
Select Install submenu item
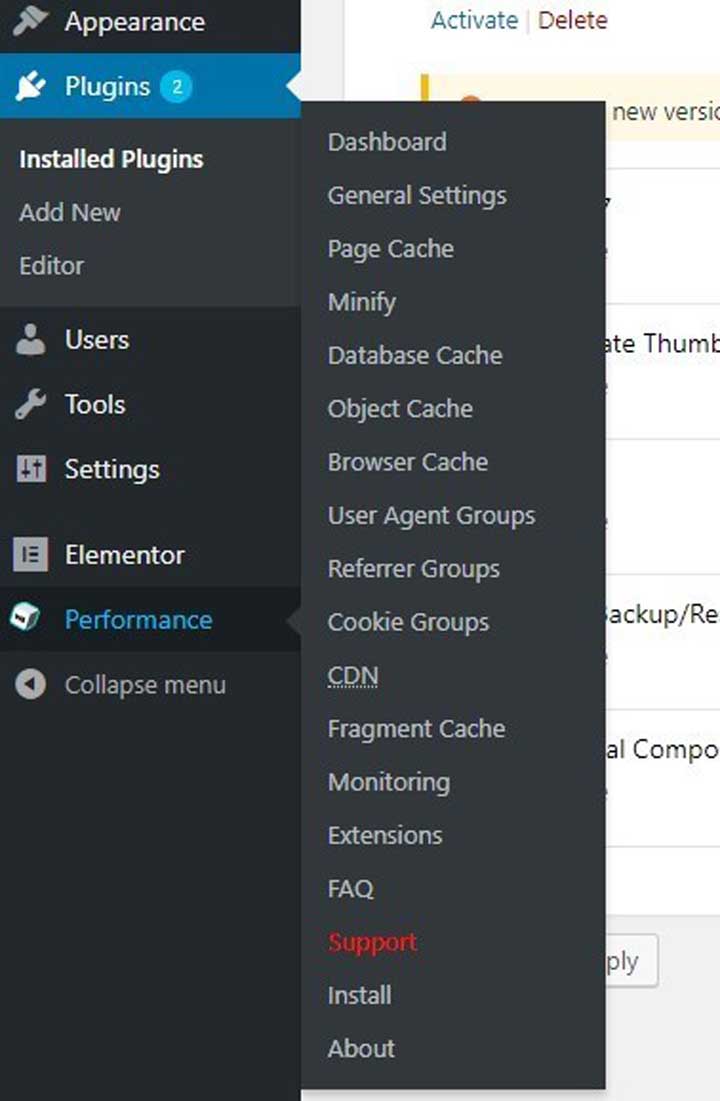pyautogui.click(x=360, y=996)
